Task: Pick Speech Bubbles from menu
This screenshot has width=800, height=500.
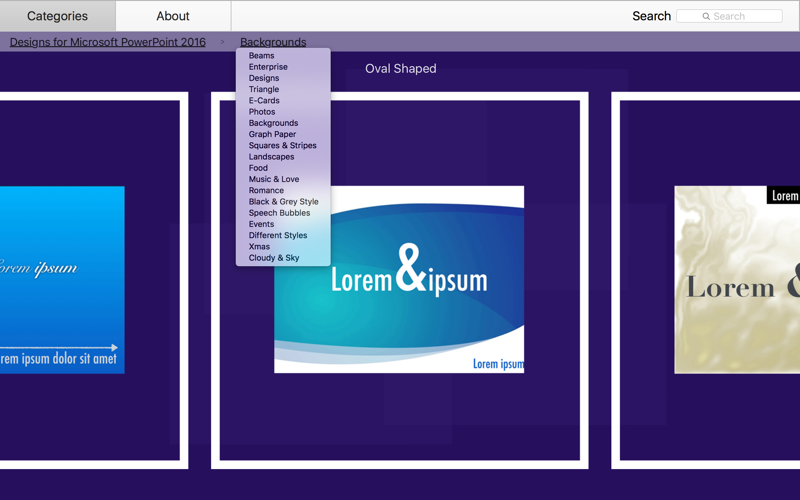Action: click(280, 213)
